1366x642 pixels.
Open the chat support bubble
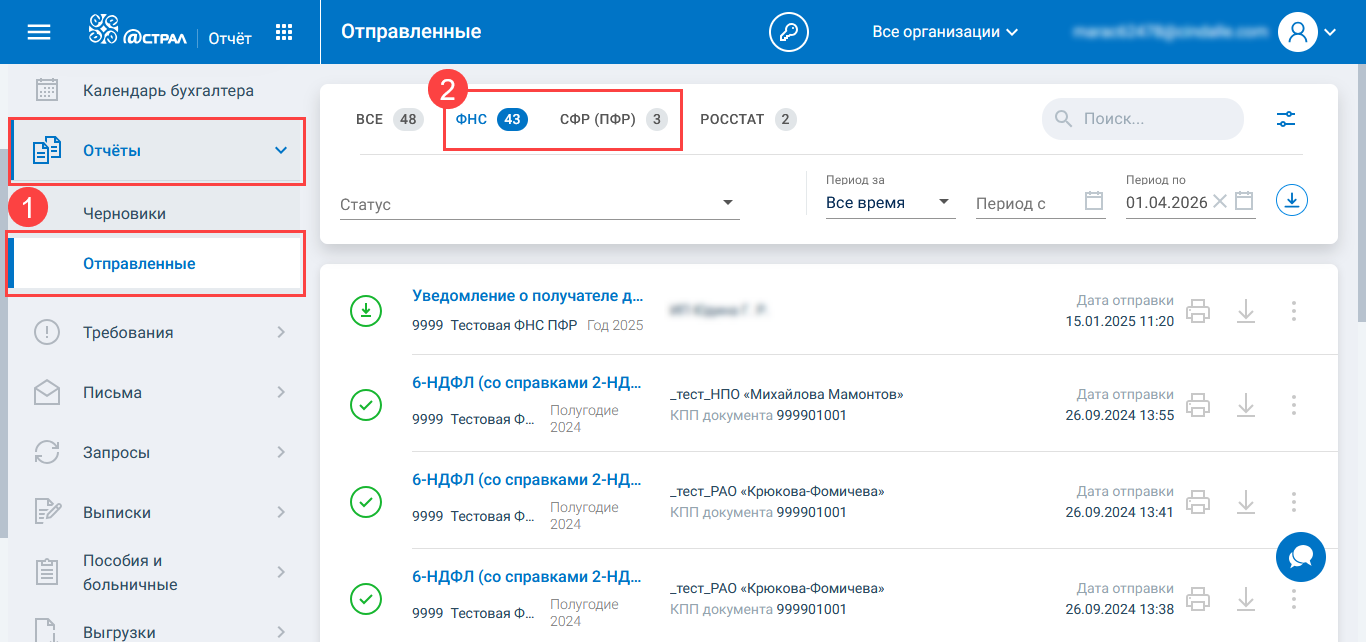coord(1300,557)
